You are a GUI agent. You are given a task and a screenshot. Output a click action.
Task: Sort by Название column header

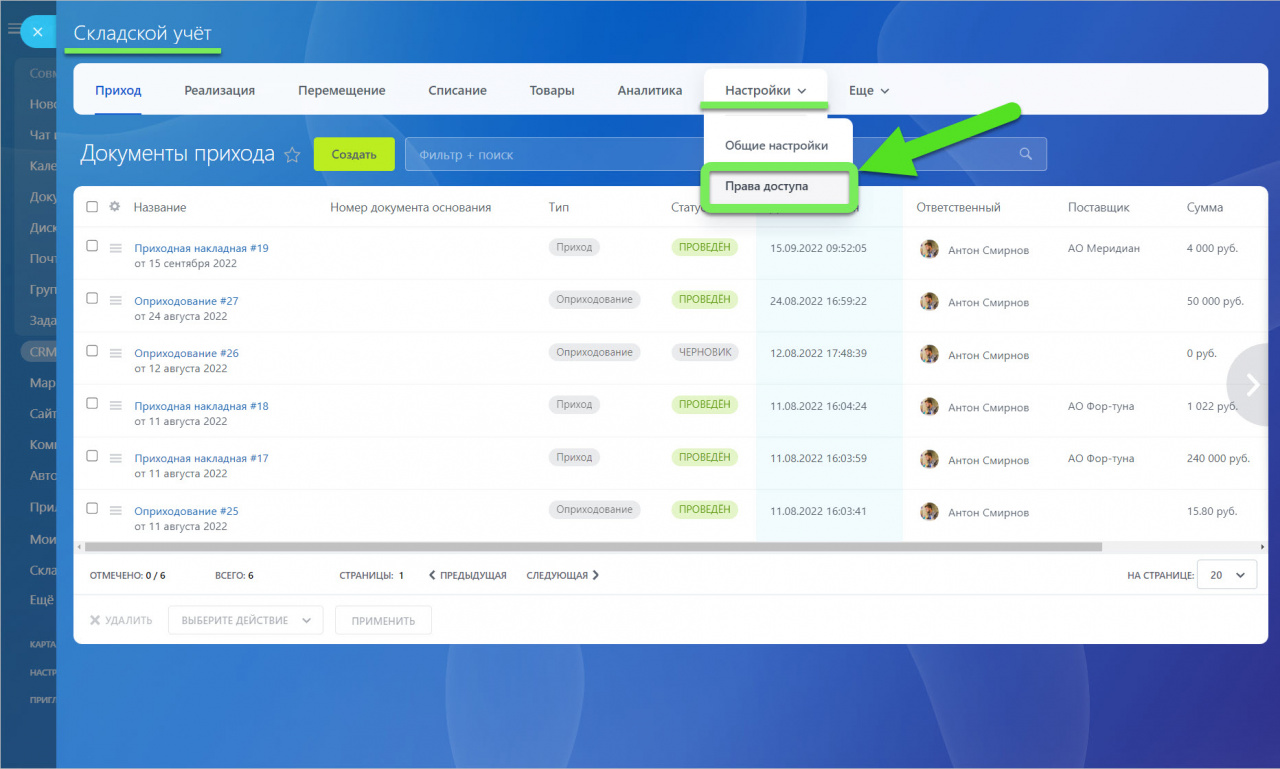click(160, 207)
